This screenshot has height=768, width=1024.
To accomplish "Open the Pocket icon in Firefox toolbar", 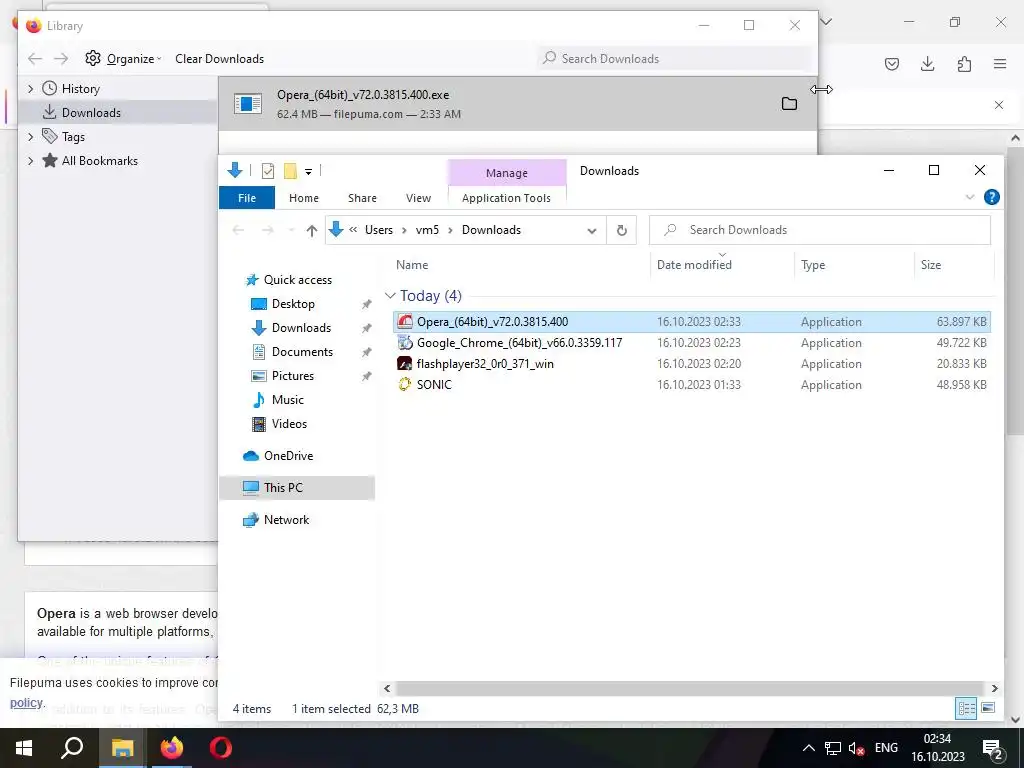I will (891, 64).
